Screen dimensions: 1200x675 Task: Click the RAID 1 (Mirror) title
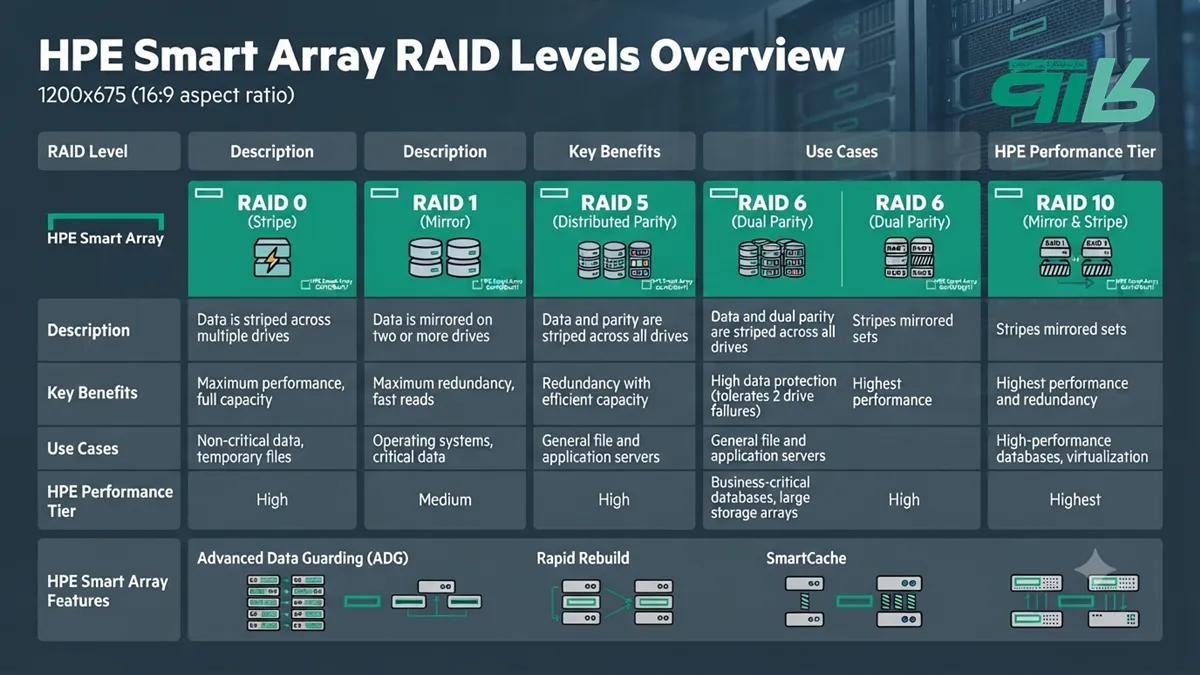[x=445, y=211]
